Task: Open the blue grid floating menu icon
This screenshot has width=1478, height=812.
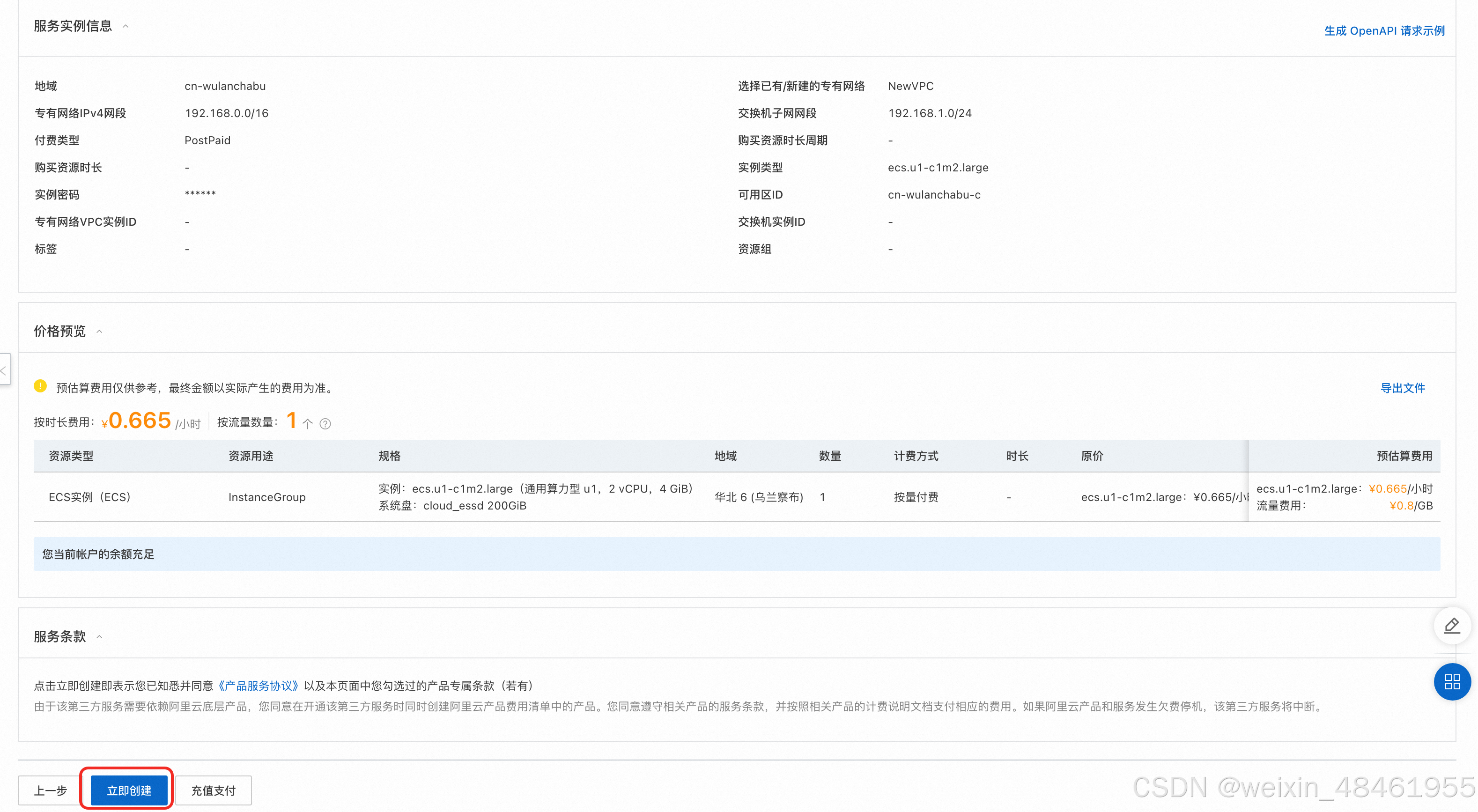Action: 1452,682
